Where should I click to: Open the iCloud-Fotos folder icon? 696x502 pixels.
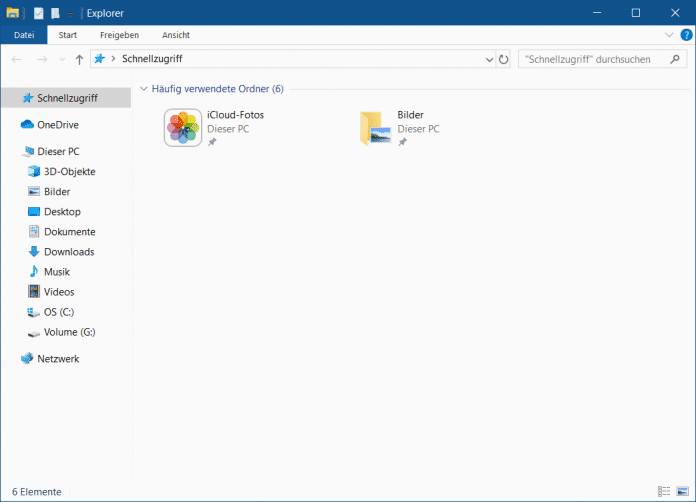pos(183,128)
